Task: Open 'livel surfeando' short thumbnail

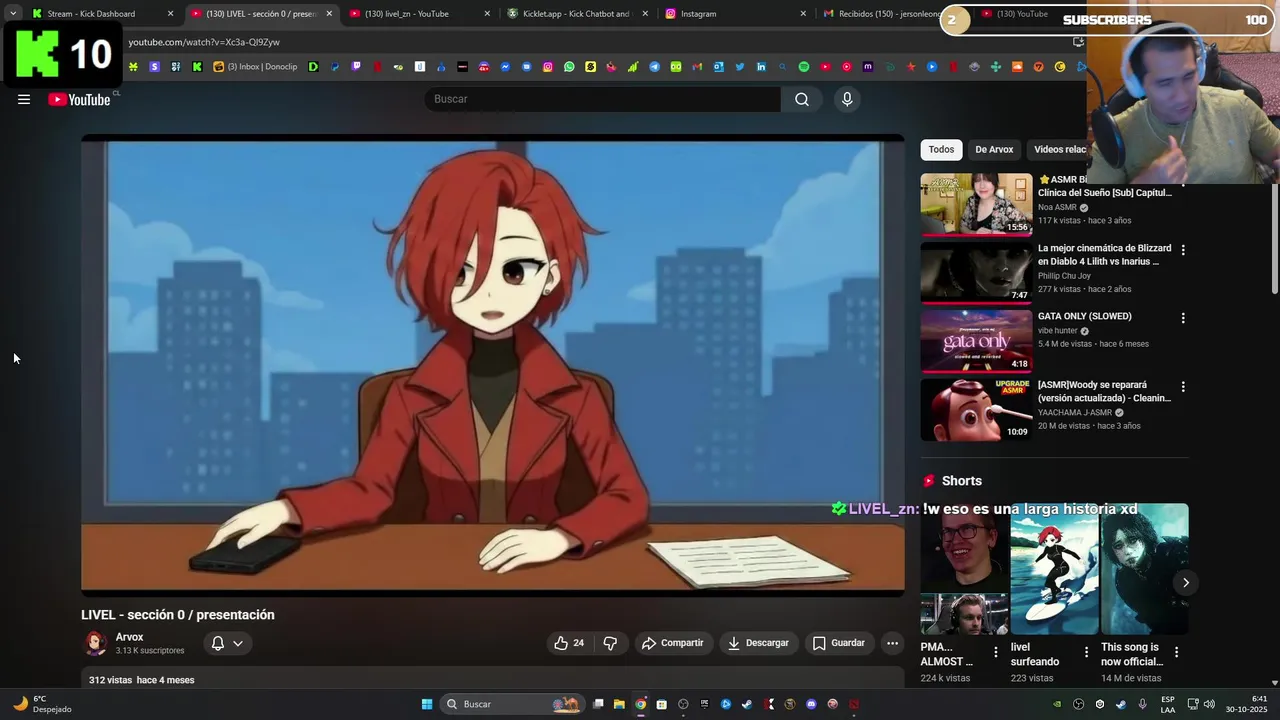Action: 1054,569
